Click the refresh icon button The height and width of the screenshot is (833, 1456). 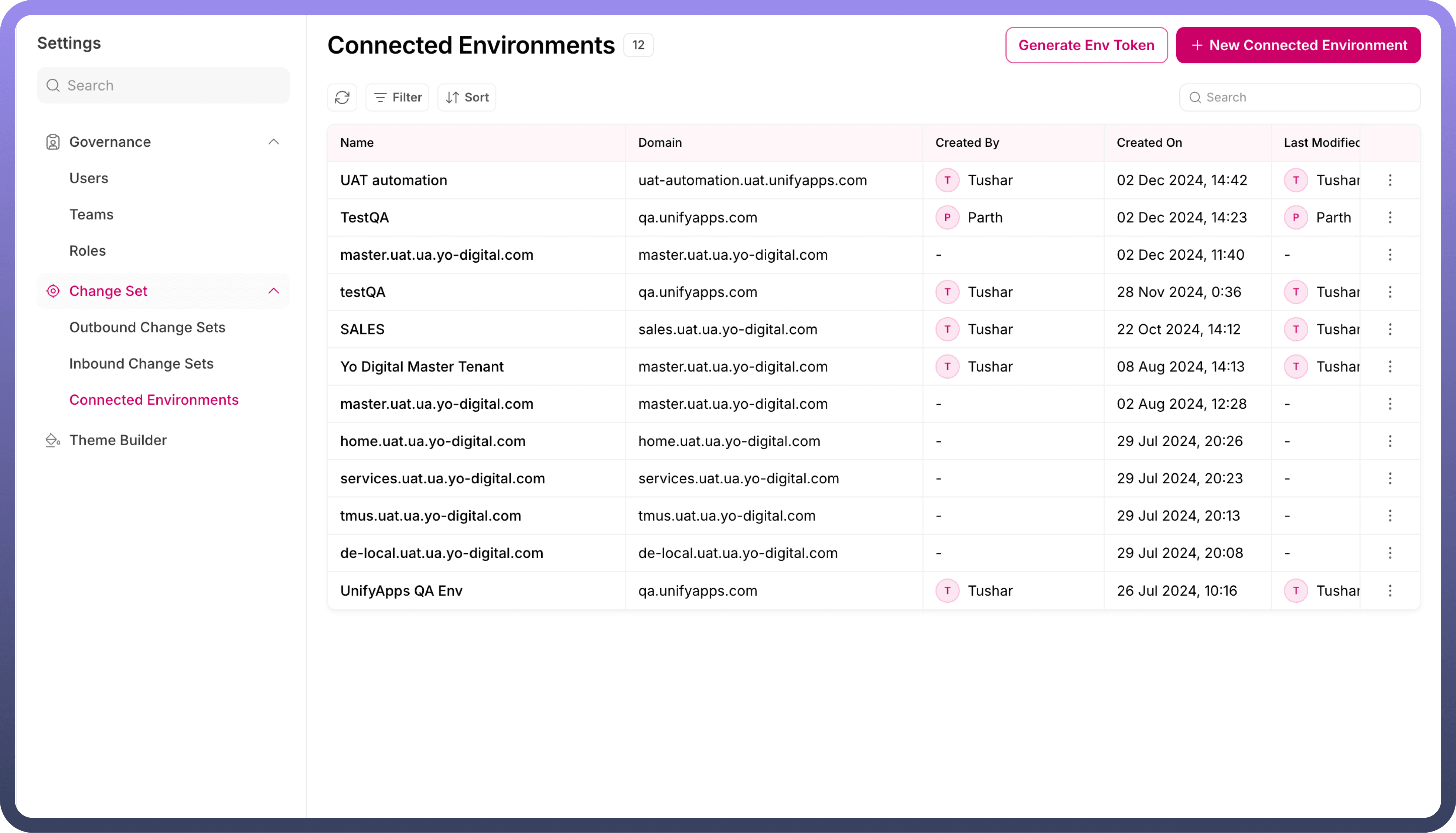coord(342,97)
